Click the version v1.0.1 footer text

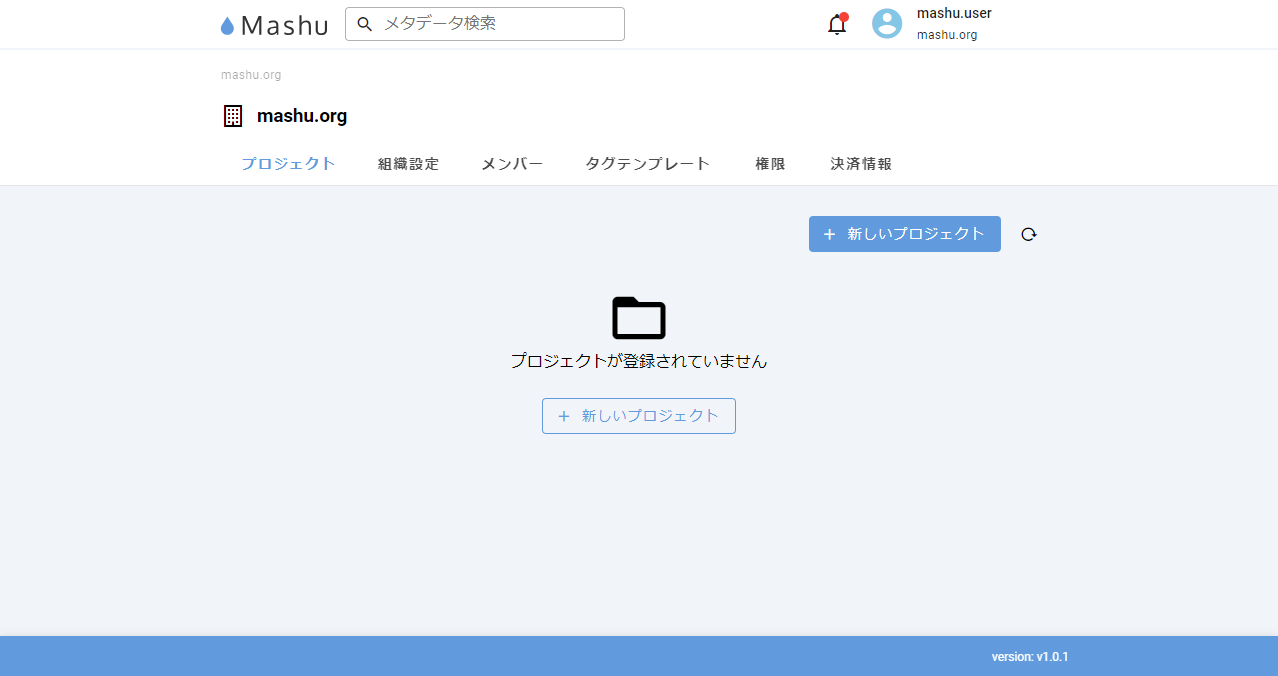(1030, 657)
